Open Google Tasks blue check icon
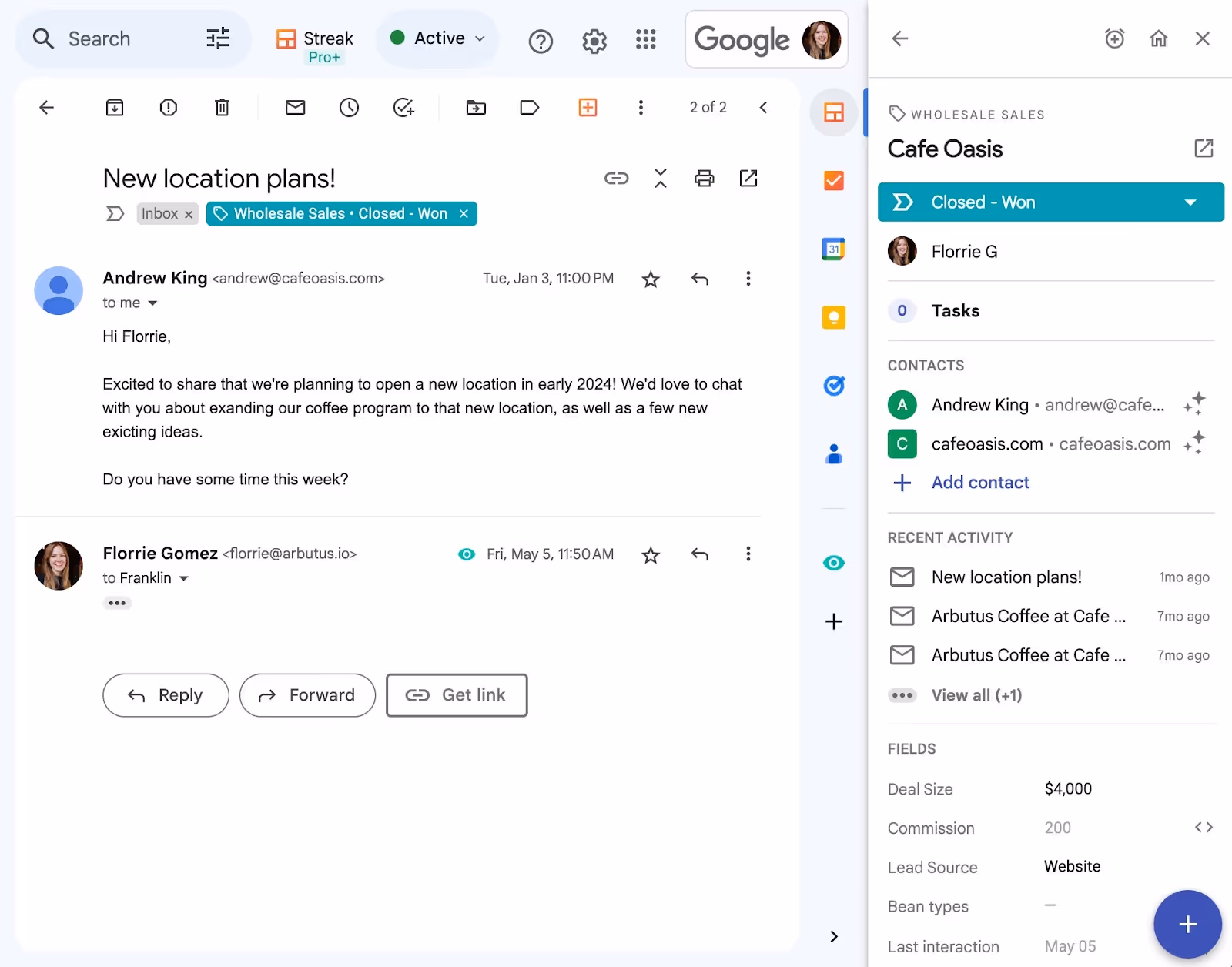 pyautogui.click(x=834, y=385)
